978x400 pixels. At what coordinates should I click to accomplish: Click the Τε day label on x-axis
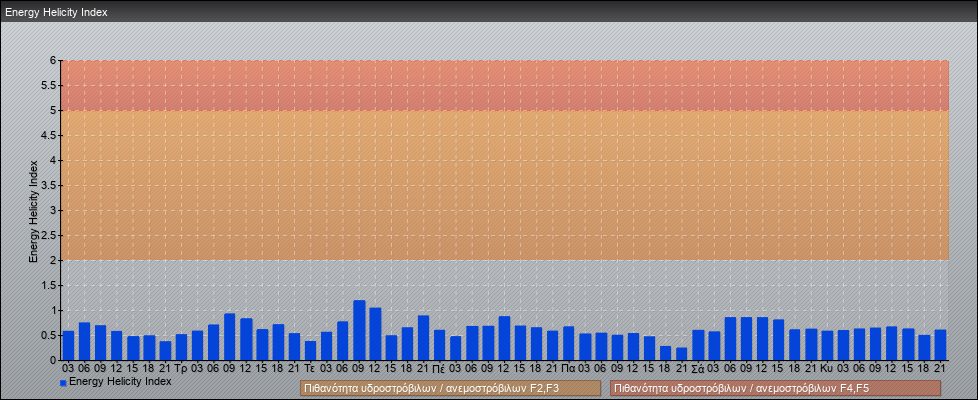pyautogui.click(x=310, y=368)
